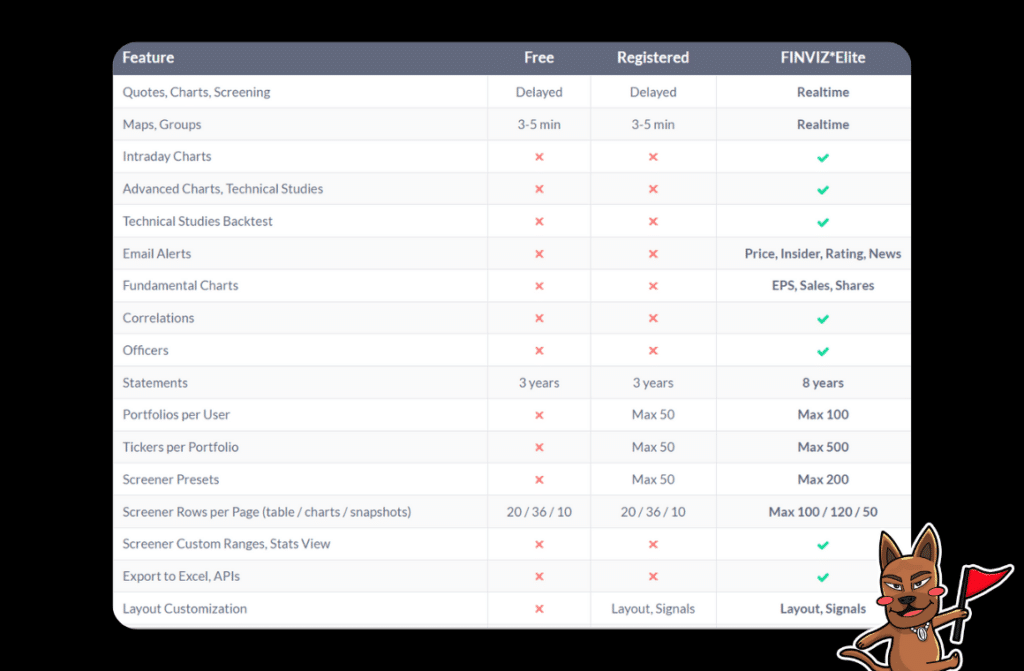Click the FINVIZ*Elite column header
This screenshot has height=671, width=1024.
click(822, 57)
